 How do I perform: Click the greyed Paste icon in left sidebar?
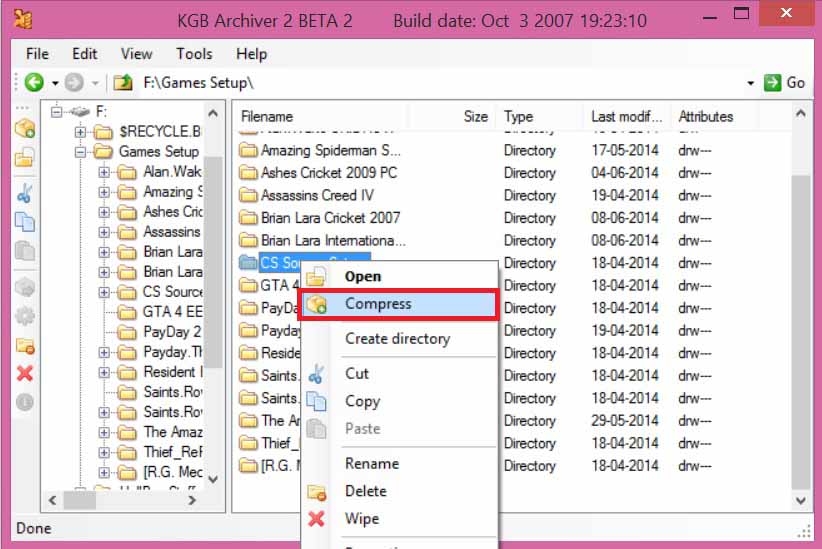[x=25, y=251]
